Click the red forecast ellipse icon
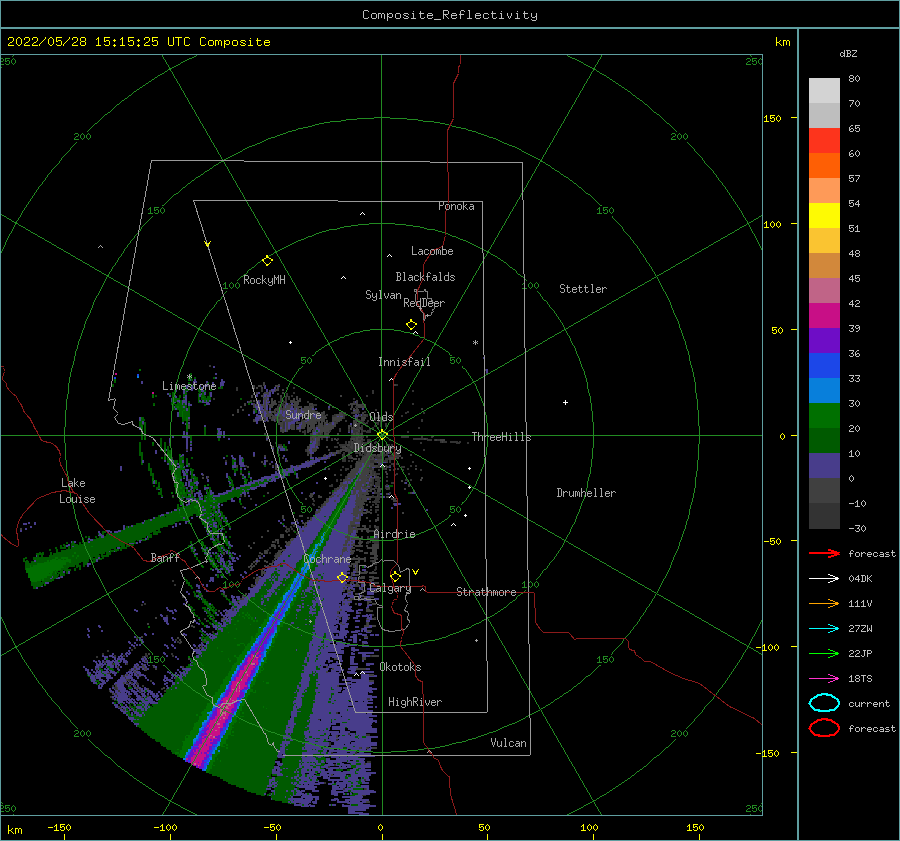Image resolution: width=900 pixels, height=841 pixels. 824,728
